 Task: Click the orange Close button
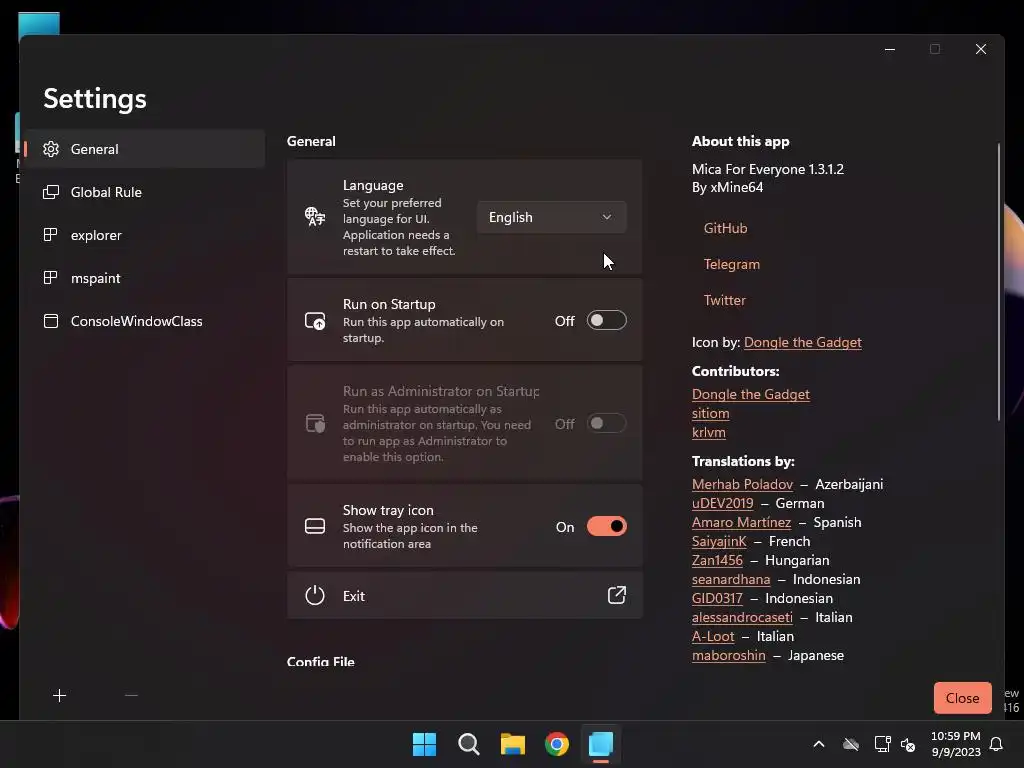963,698
